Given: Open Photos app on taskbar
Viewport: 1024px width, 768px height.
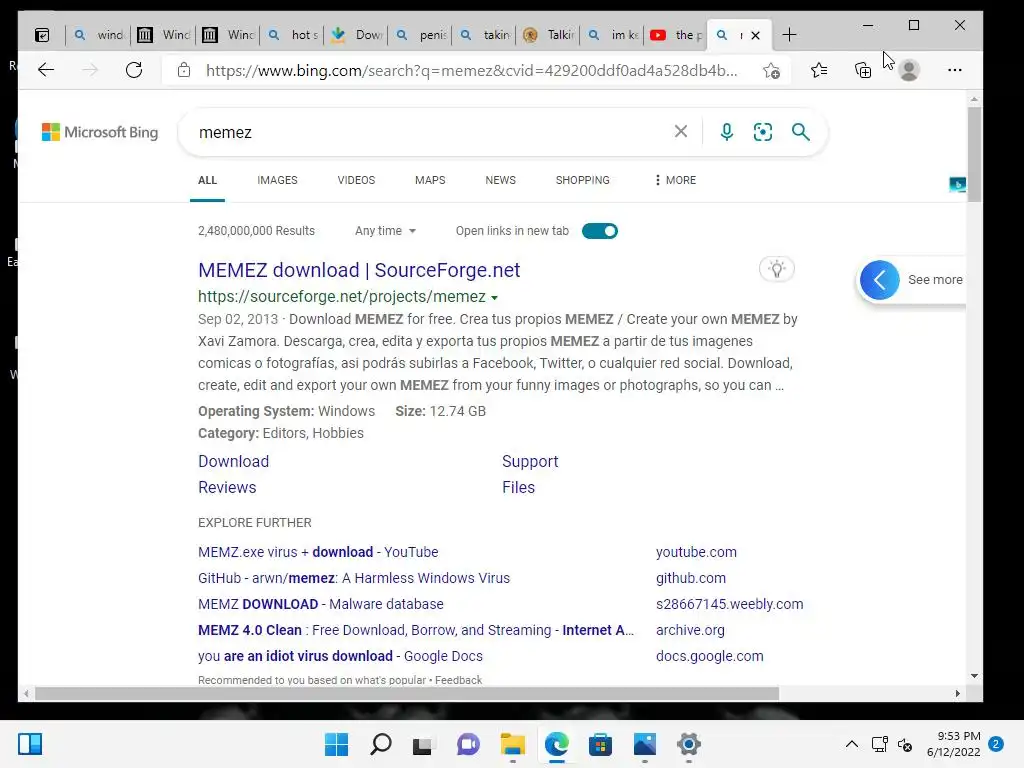Looking at the screenshot, I should [645, 744].
